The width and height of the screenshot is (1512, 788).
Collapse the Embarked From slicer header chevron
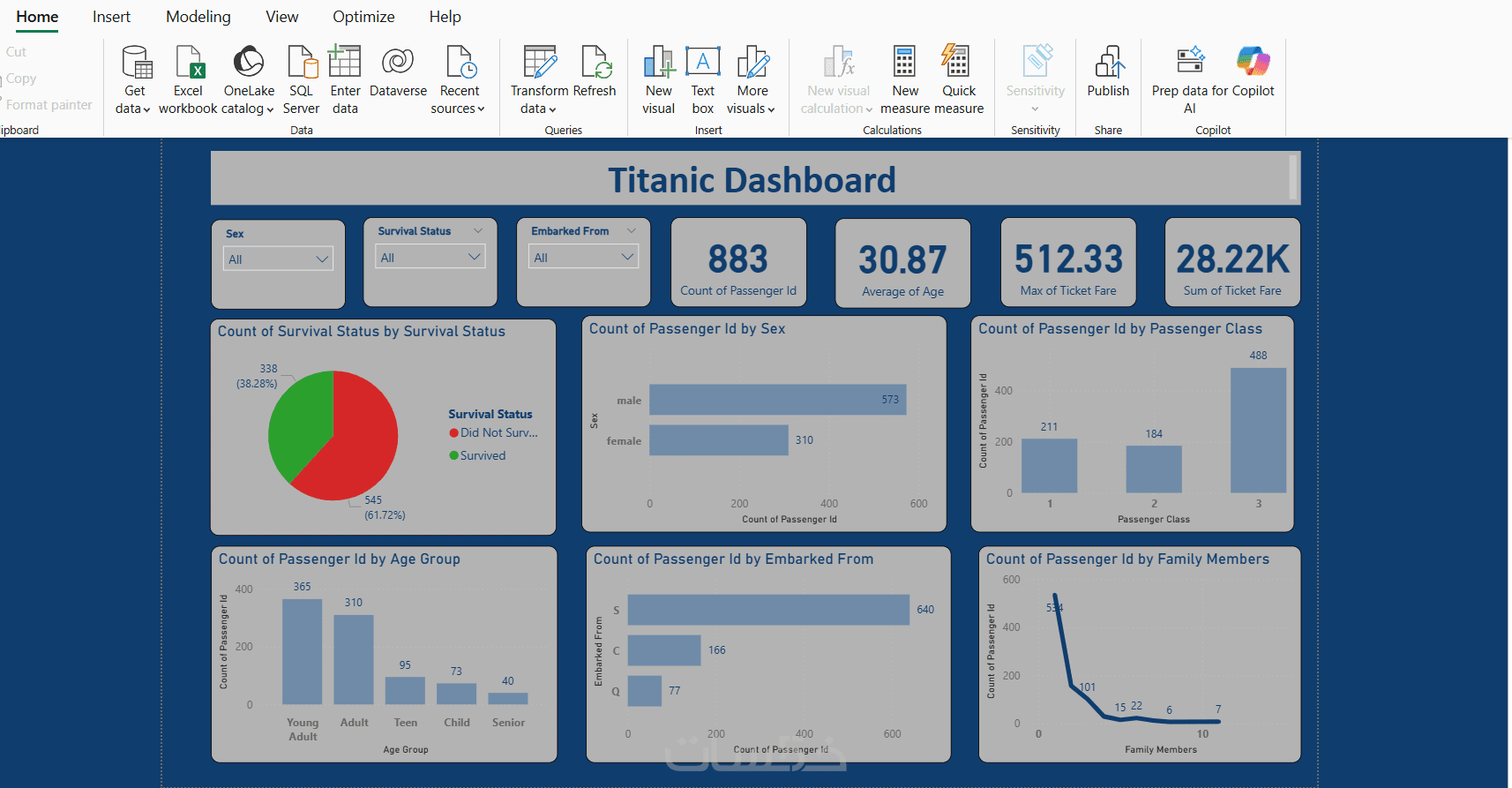[x=632, y=231]
